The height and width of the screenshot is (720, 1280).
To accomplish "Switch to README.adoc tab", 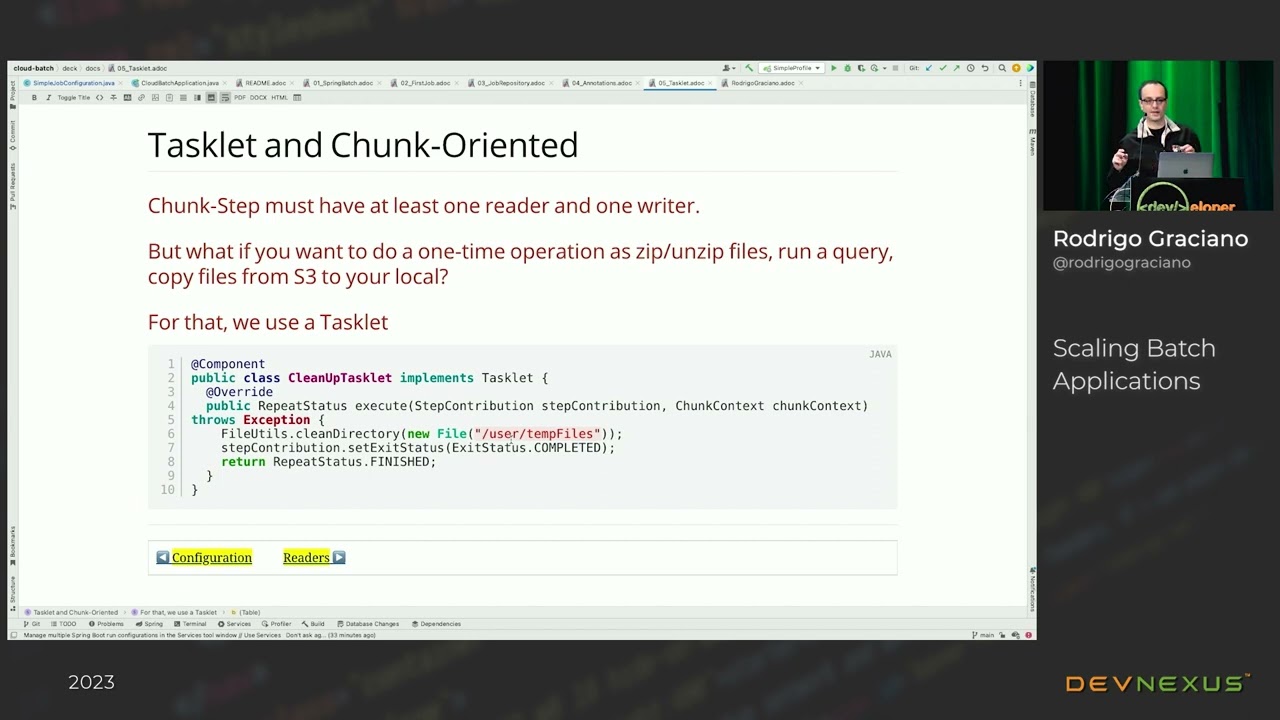I will tap(261, 83).
